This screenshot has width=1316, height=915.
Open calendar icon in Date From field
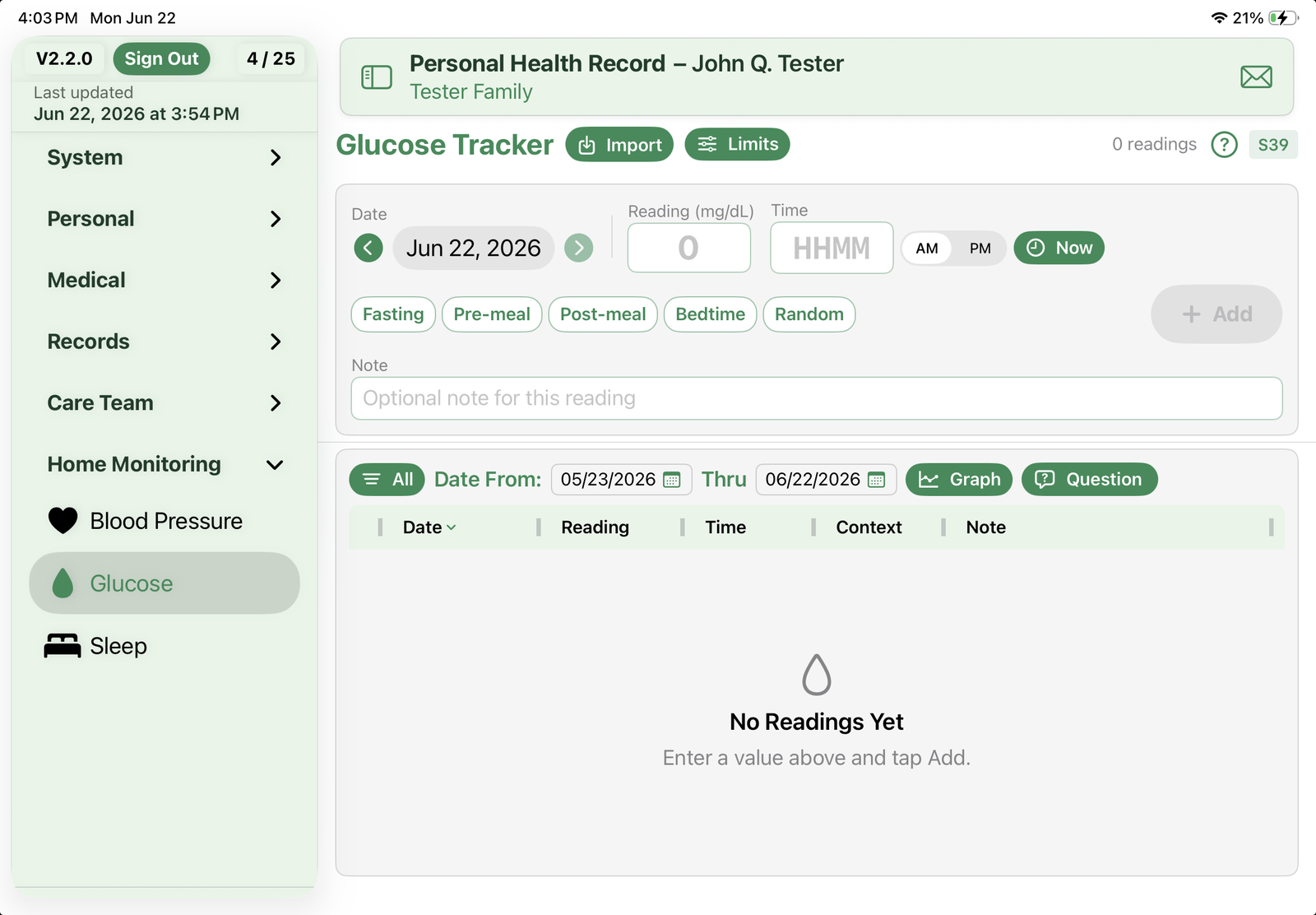click(672, 480)
